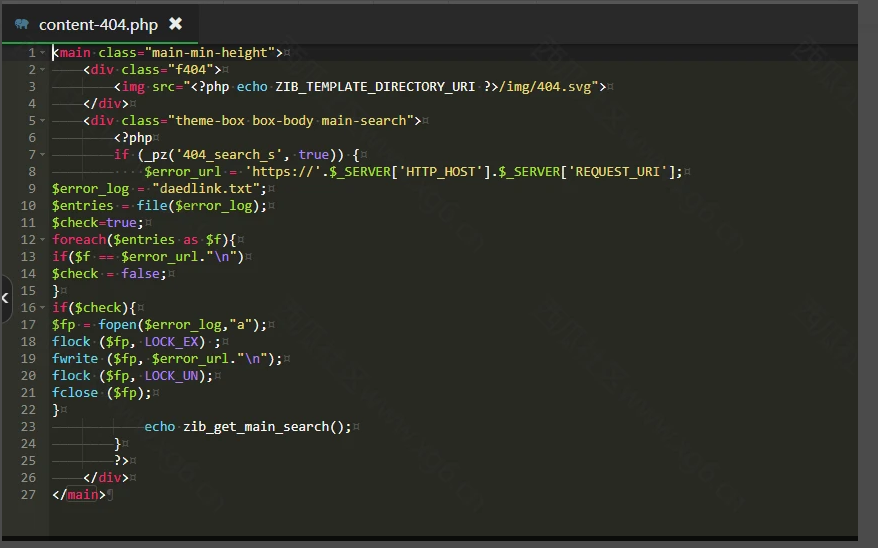878x548 pixels.
Task: Fold the f404 div on line 2
Action: click(42, 69)
